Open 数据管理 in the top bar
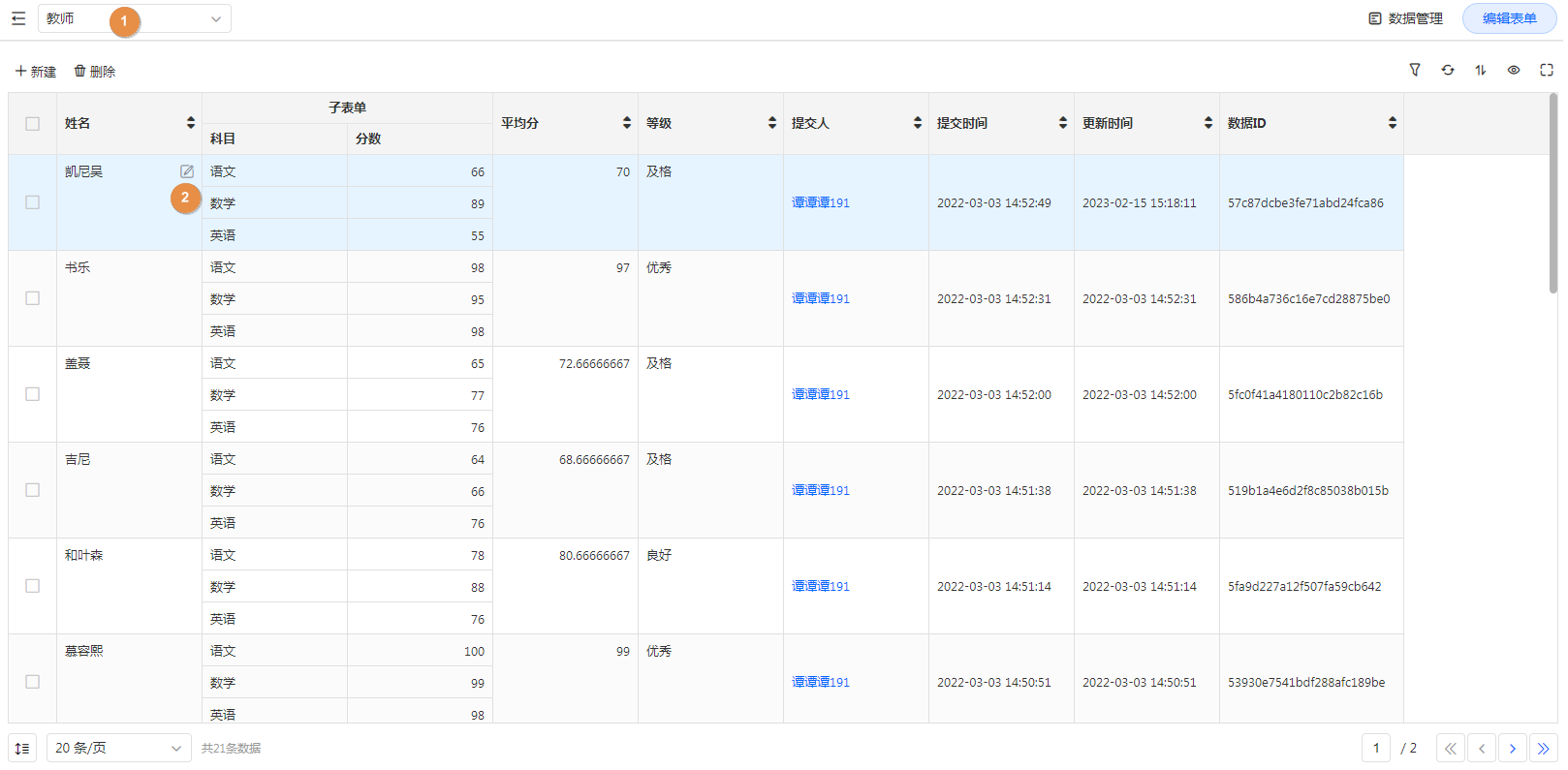Viewport: 1568px width, 770px height. point(1406,18)
